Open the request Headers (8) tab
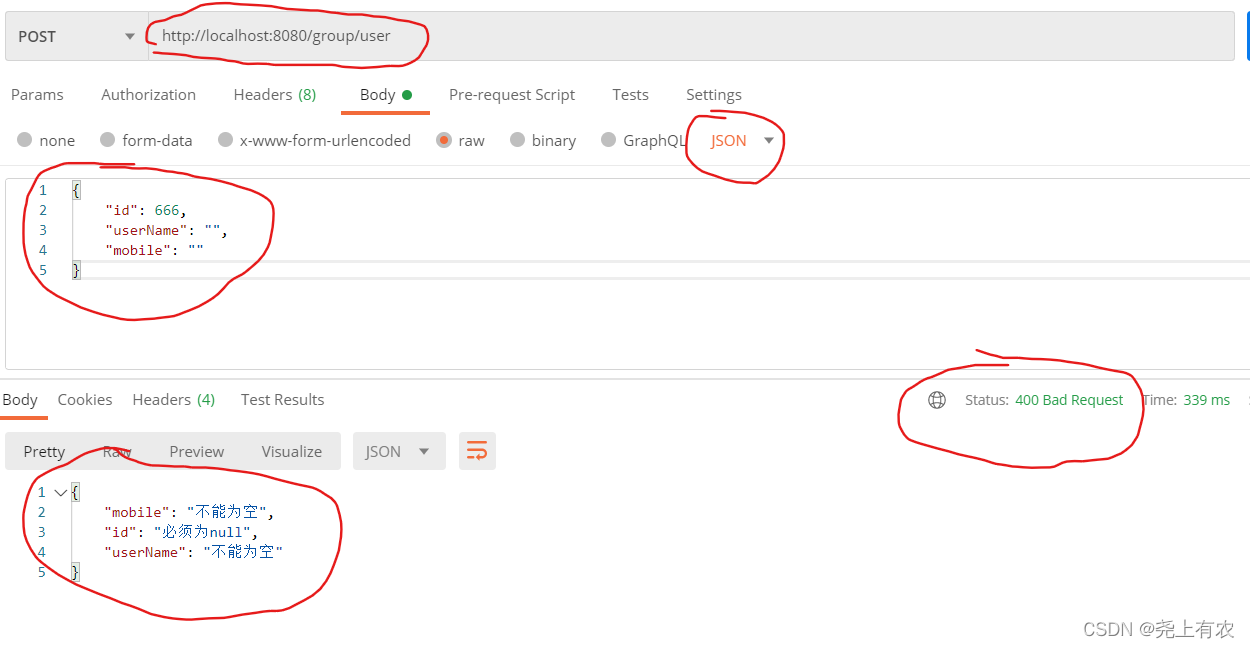The image size is (1250, 648). [275, 95]
